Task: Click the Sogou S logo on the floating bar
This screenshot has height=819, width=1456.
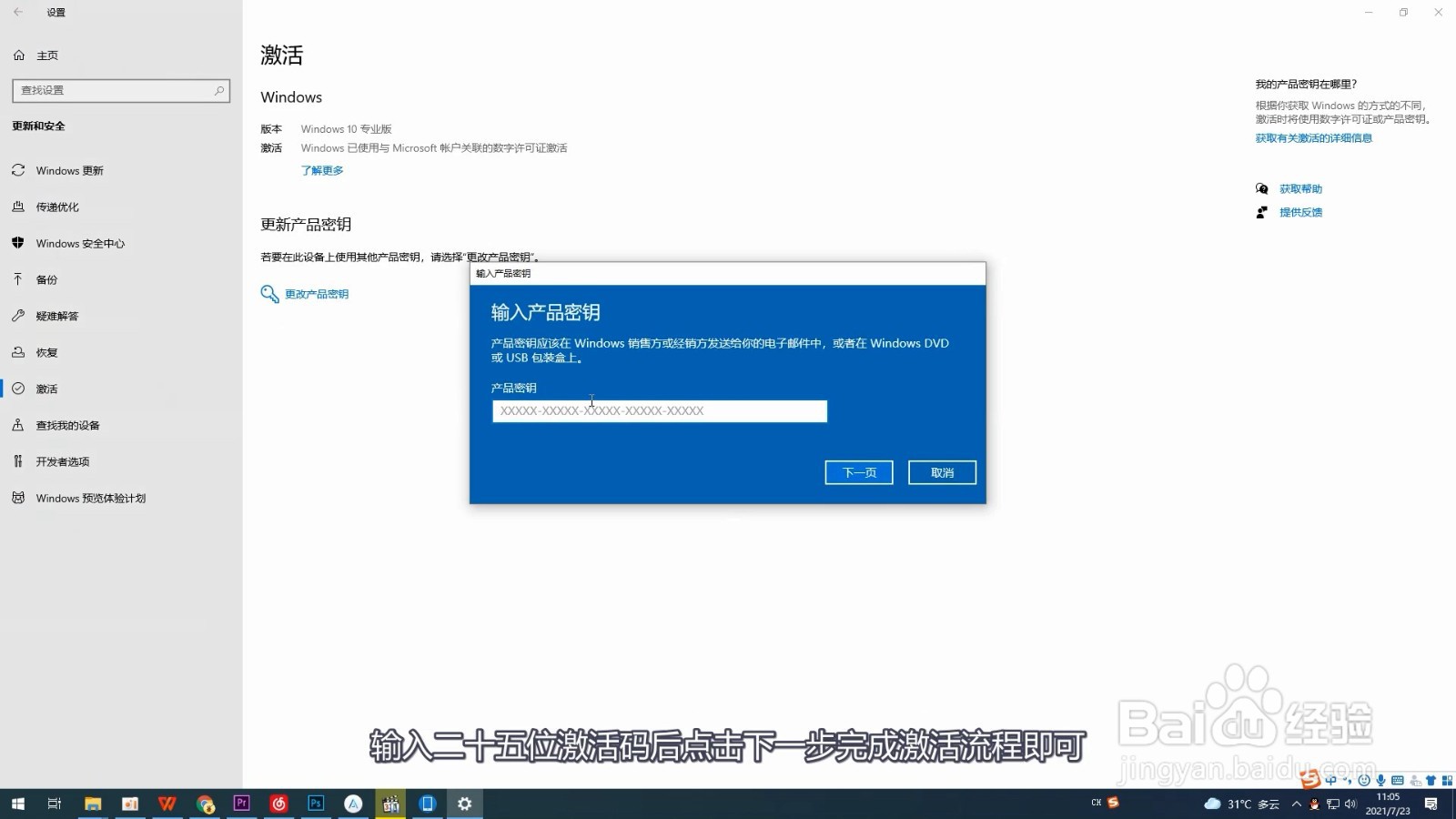Action: coord(1309,779)
